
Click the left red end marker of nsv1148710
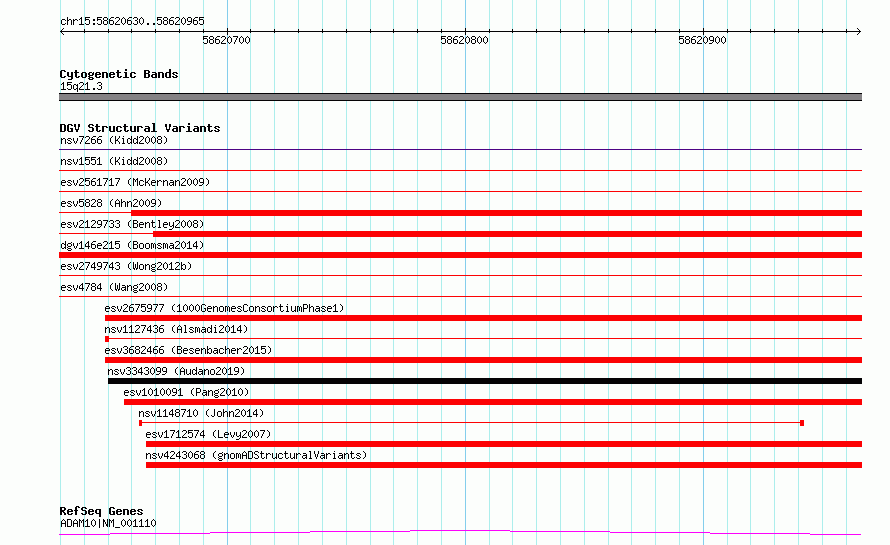(x=141, y=423)
